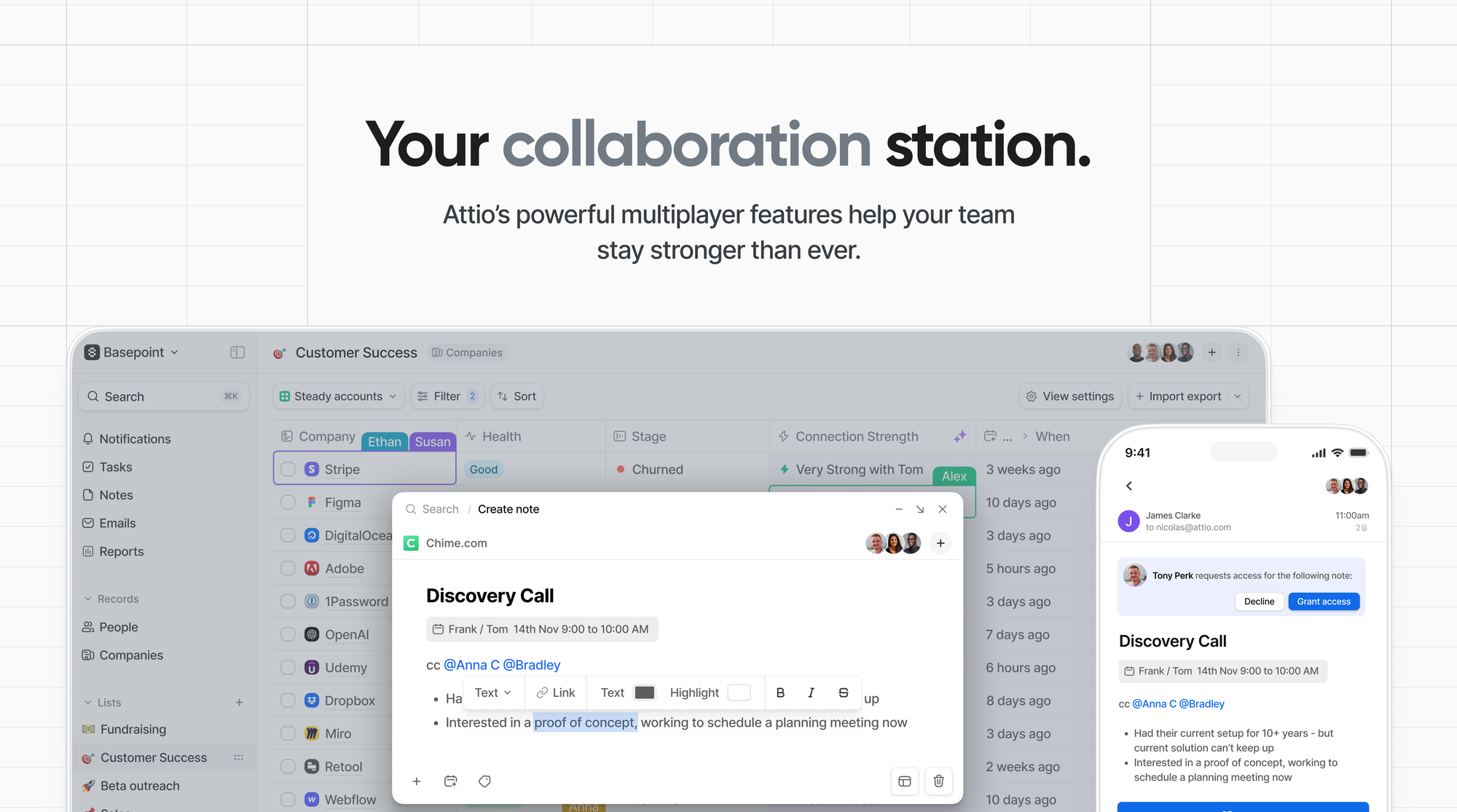The width and height of the screenshot is (1457, 812).
Task: Add collaborator with plus icon beside Chime.com avatars
Action: click(940, 543)
